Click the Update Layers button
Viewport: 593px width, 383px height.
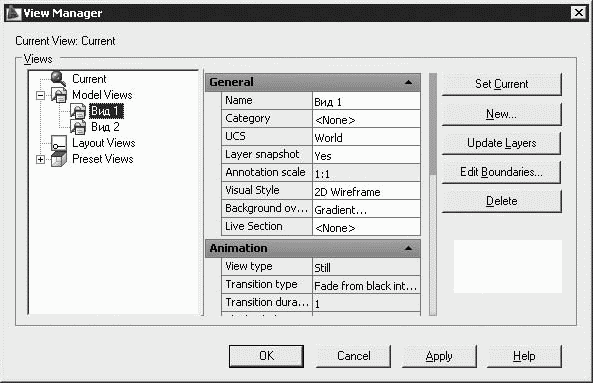coord(501,143)
